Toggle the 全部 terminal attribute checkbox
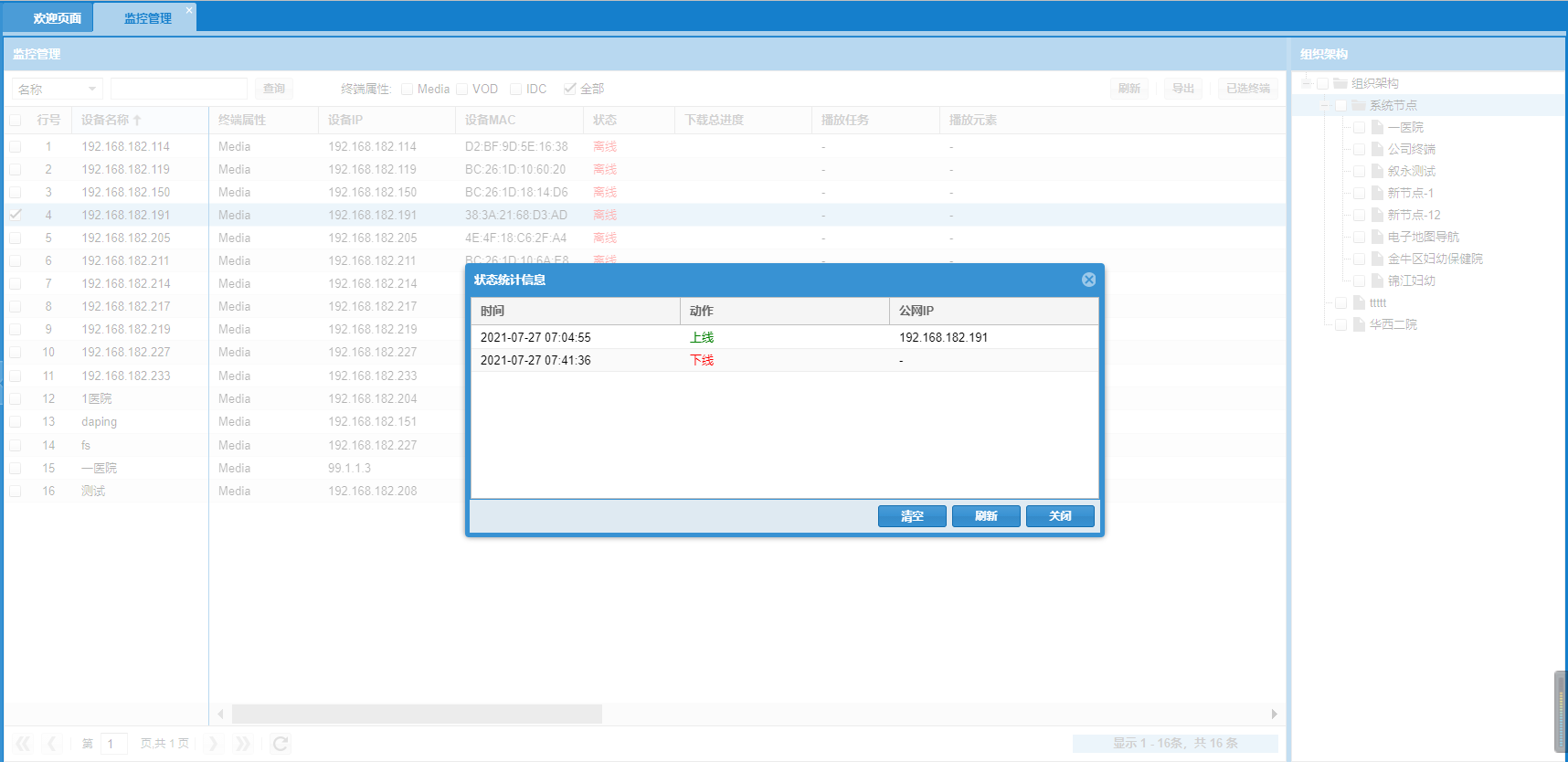Screen dimensions: 1568x762 (570, 89)
